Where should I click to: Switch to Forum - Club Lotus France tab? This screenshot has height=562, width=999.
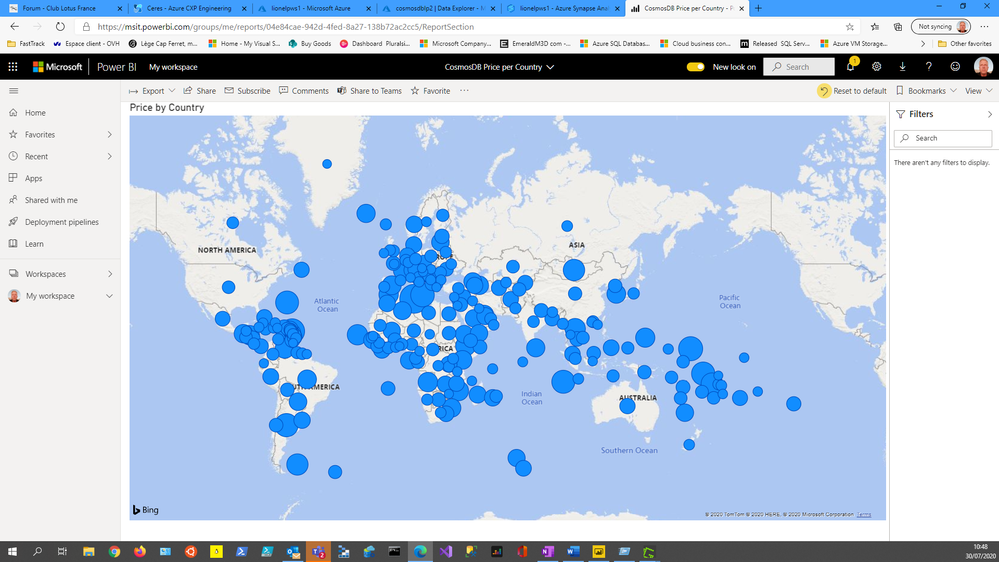click(59, 8)
